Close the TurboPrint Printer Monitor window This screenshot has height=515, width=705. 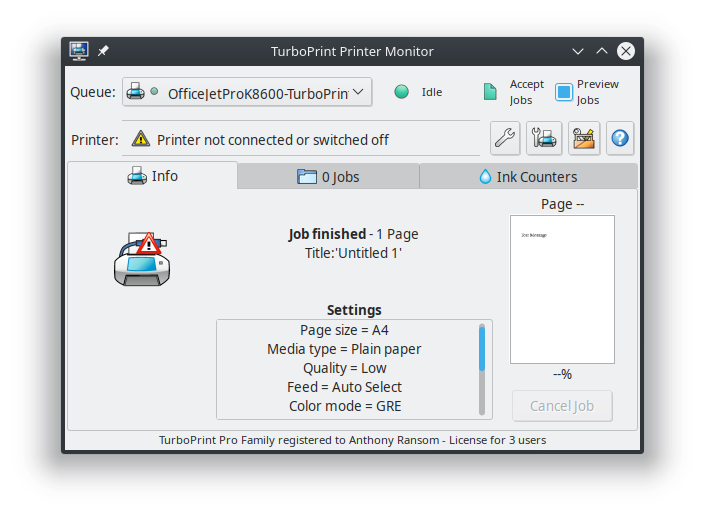pyautogui.click(x=625, y=51)
